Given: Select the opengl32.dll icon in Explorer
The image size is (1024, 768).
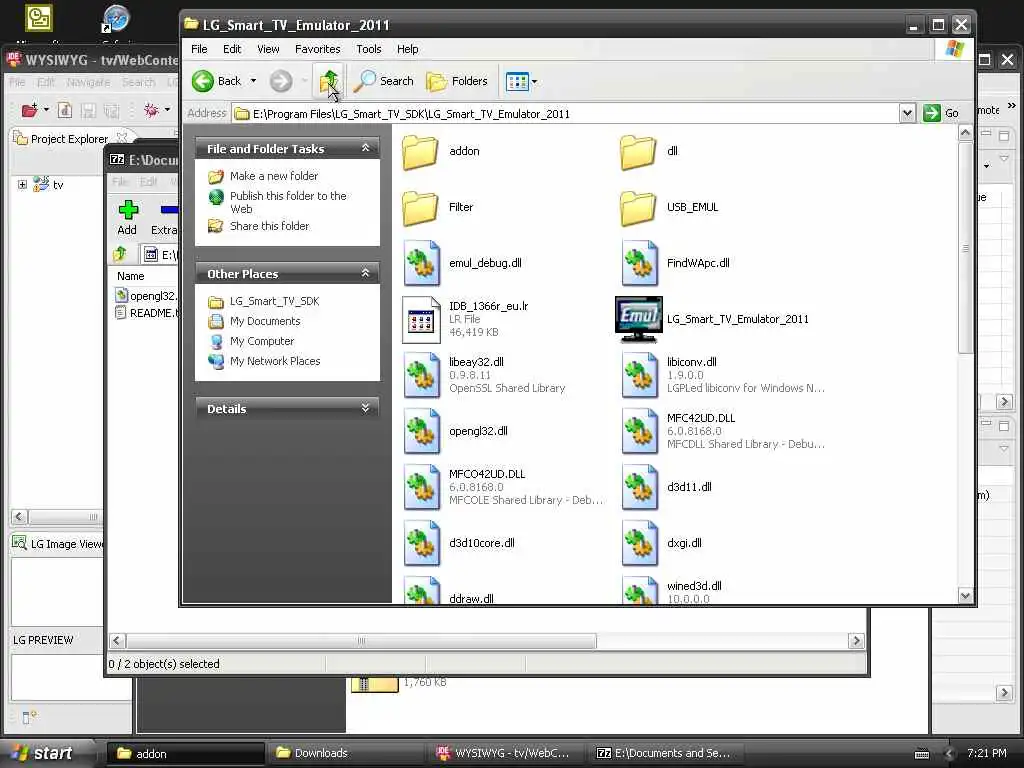Looking at the screenshot, I should pos(421,431).
